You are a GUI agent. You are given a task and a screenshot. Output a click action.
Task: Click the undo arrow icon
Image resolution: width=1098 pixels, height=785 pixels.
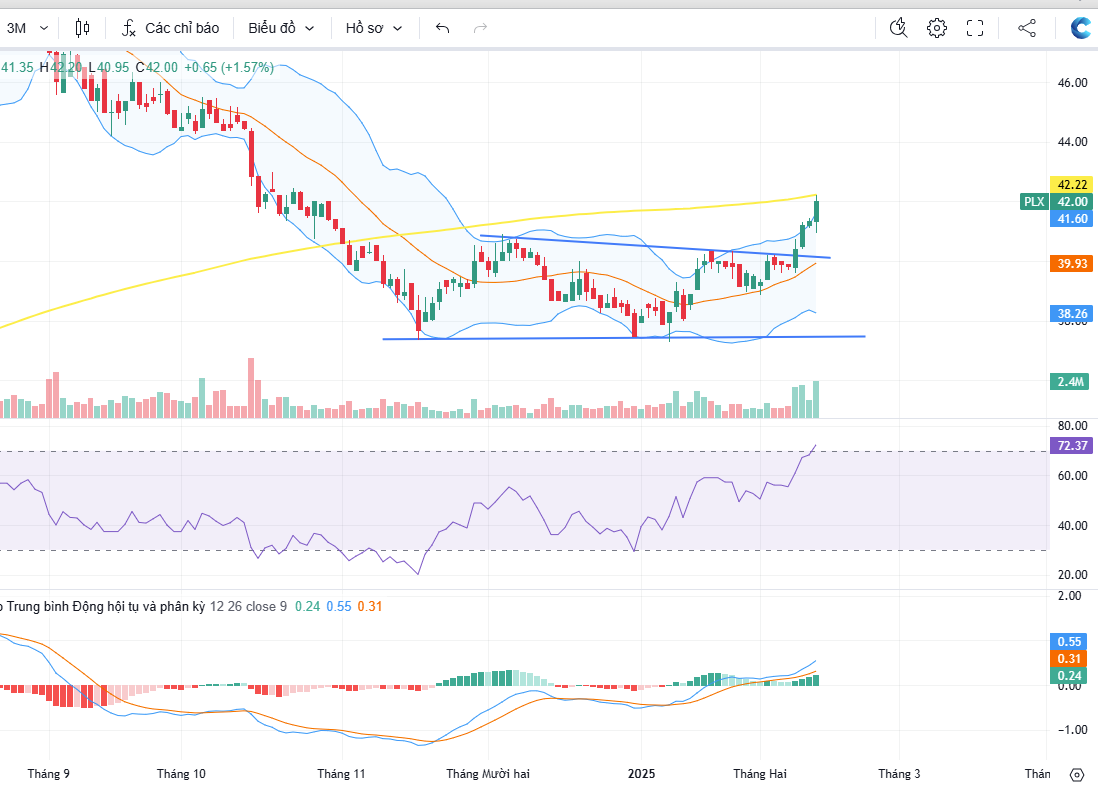click(443, 28)
